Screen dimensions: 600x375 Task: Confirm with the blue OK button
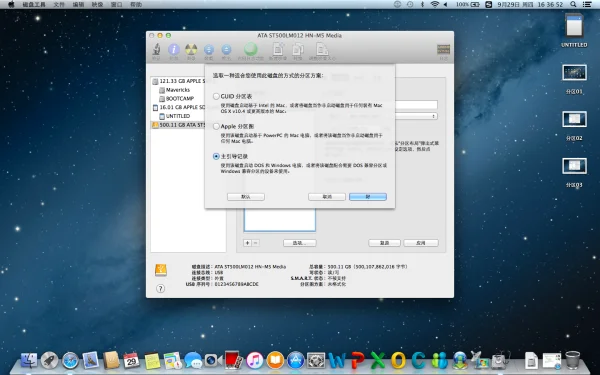[x=368, y=197]
